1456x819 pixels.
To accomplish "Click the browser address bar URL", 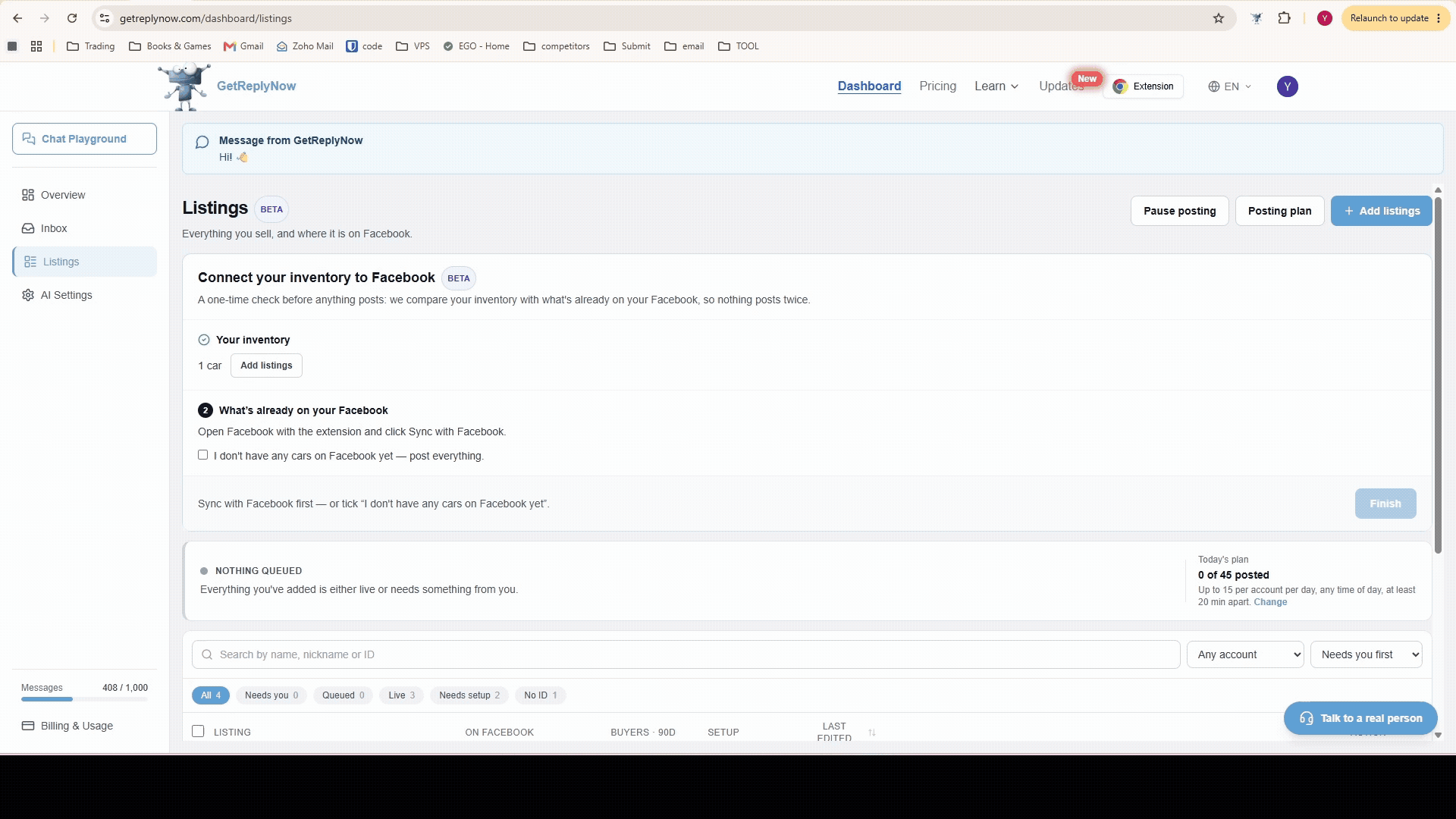I will (x=206, y=18).
